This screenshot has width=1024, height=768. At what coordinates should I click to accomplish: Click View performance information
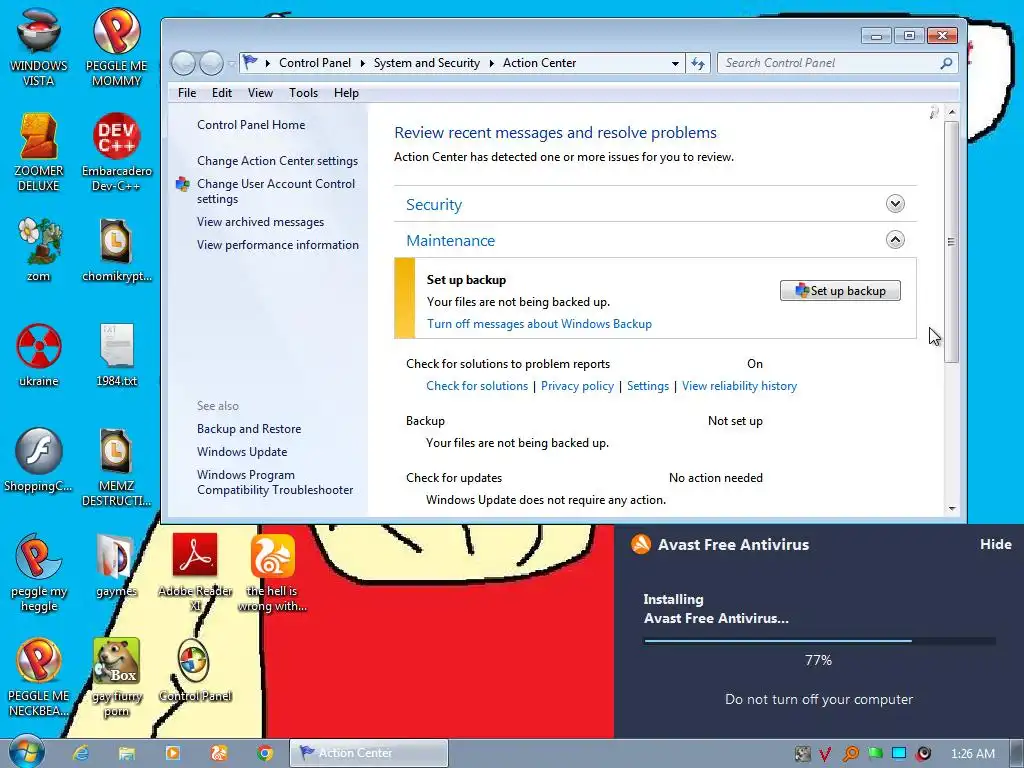pos(278,245)
